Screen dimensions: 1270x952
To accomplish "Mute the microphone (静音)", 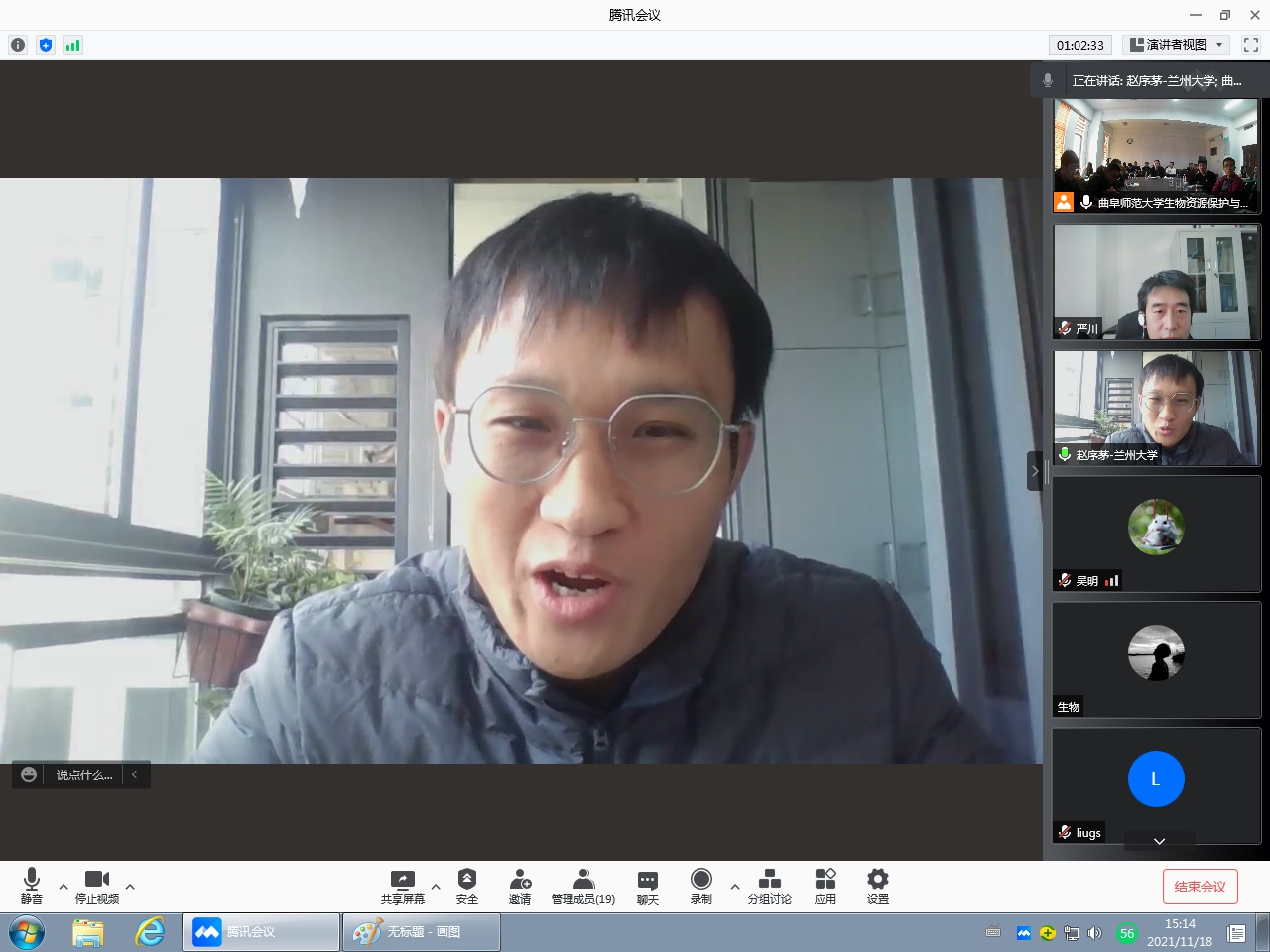I will click(x=32, y=886).
